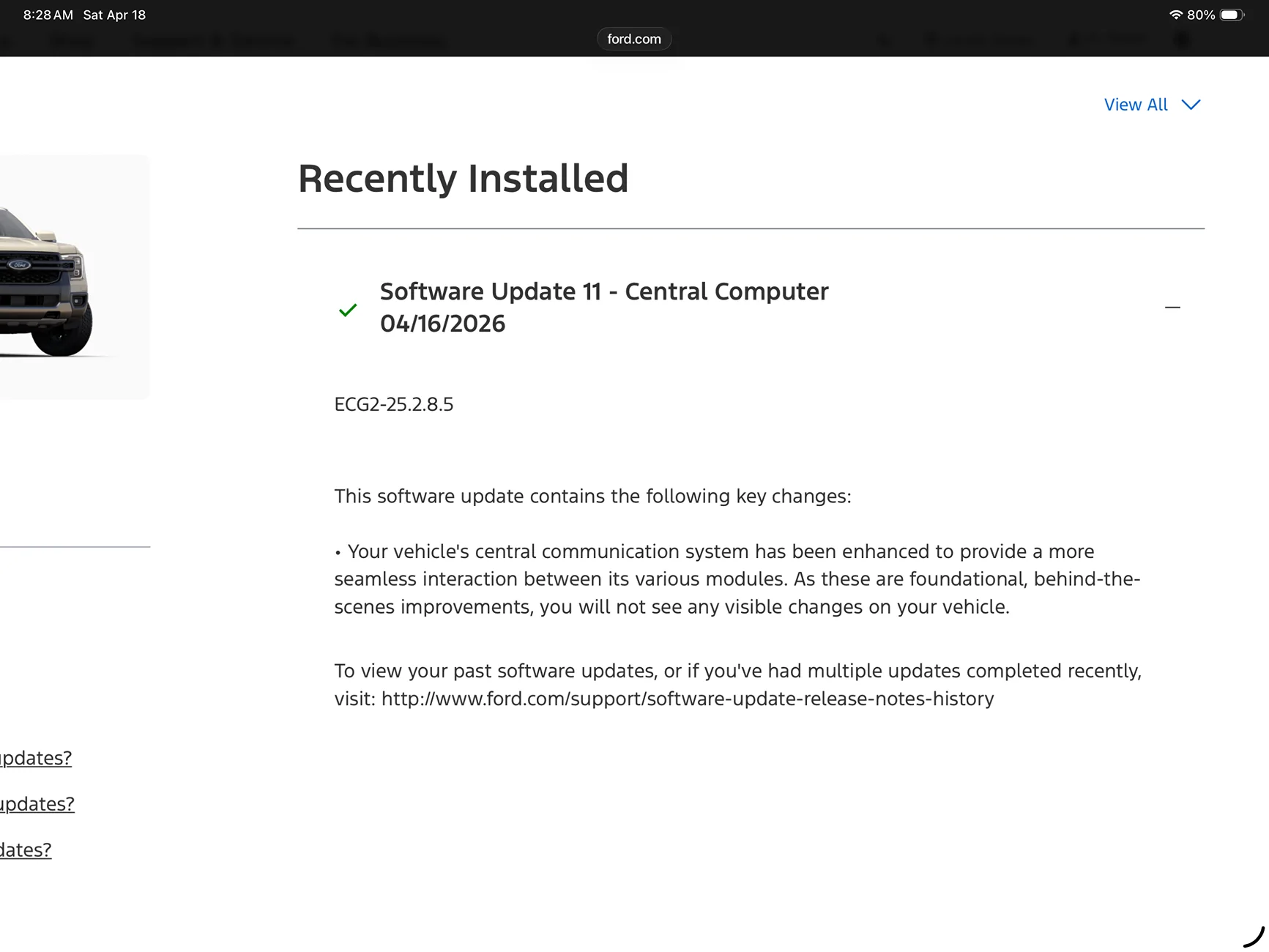Open the software-update-release-notes-history URL

click(688, 699)
